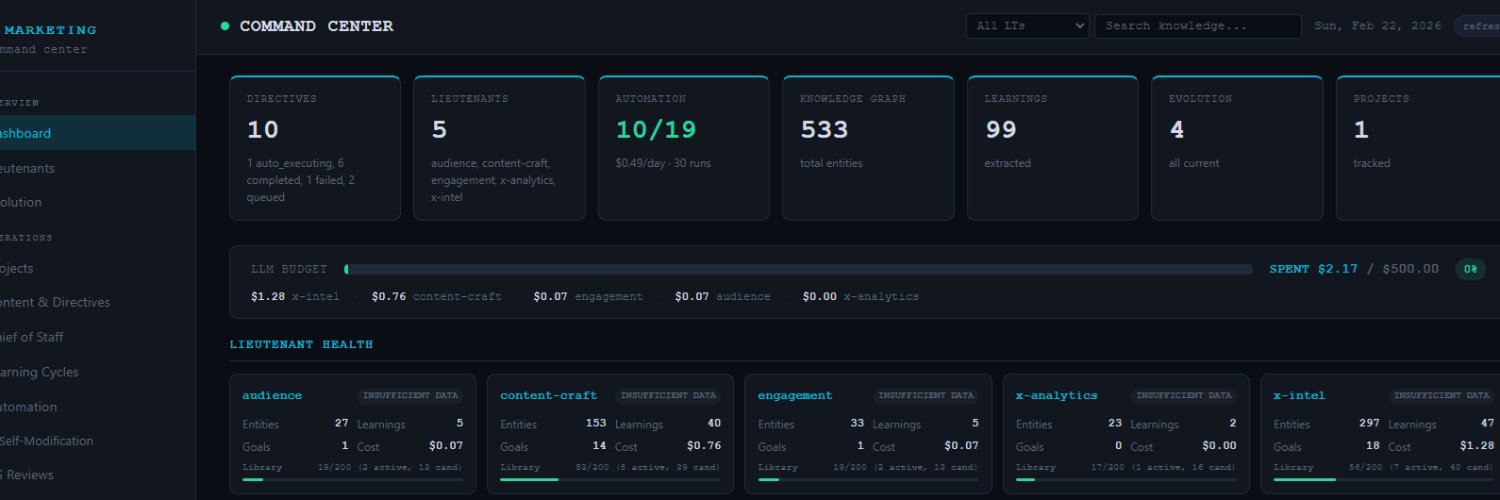Open the Learnings summary card
Screen dimensions: 1500x500
click(x=1053, y=148)
